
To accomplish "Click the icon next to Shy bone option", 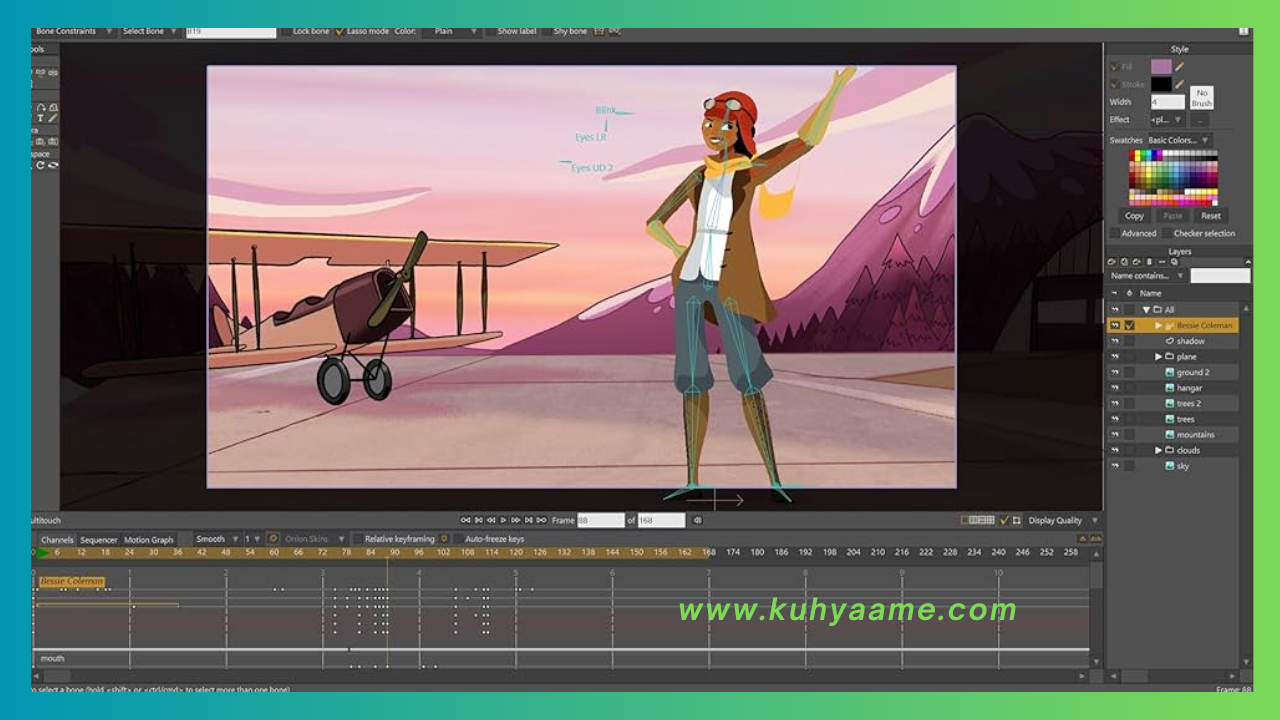I will (599, 31).
